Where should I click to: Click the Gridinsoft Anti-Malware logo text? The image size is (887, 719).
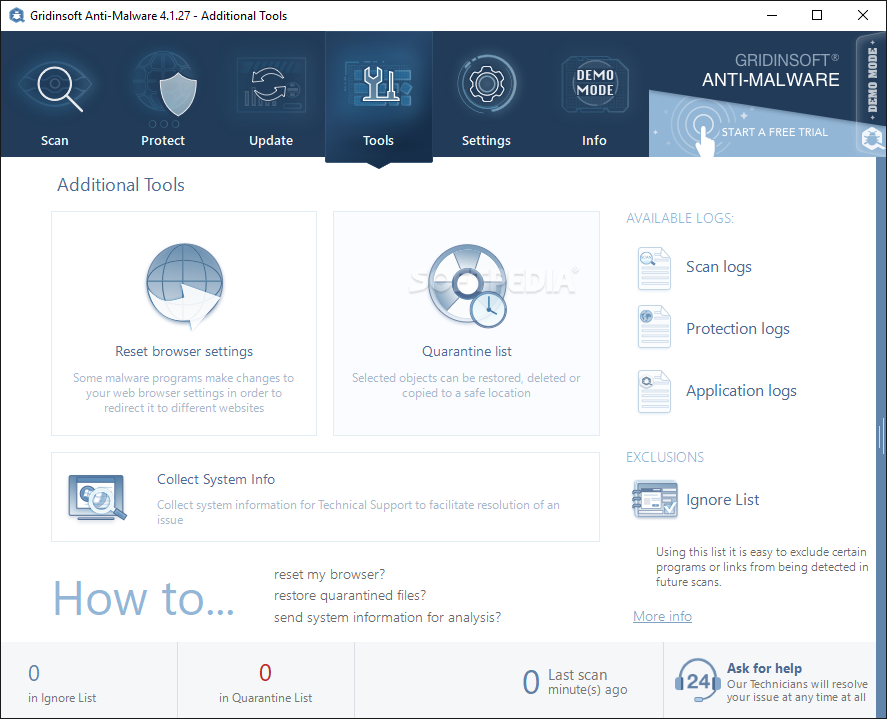tap(770, 71)
